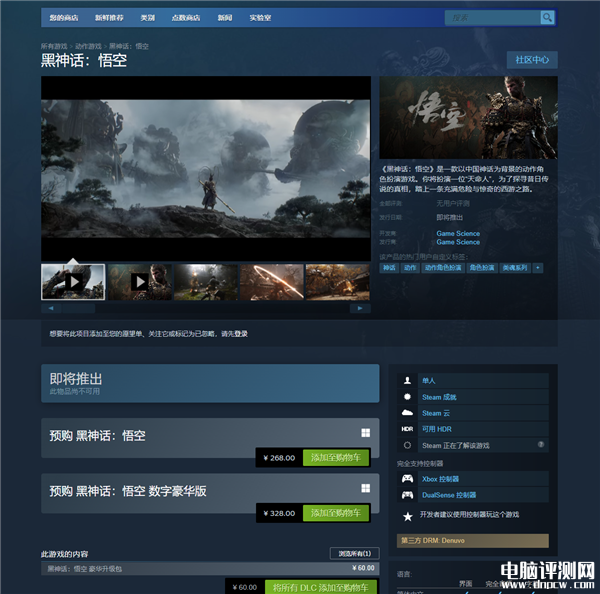Click the store search input field
This screenshot has height=594, width=600.
click(x=492, y=18)
